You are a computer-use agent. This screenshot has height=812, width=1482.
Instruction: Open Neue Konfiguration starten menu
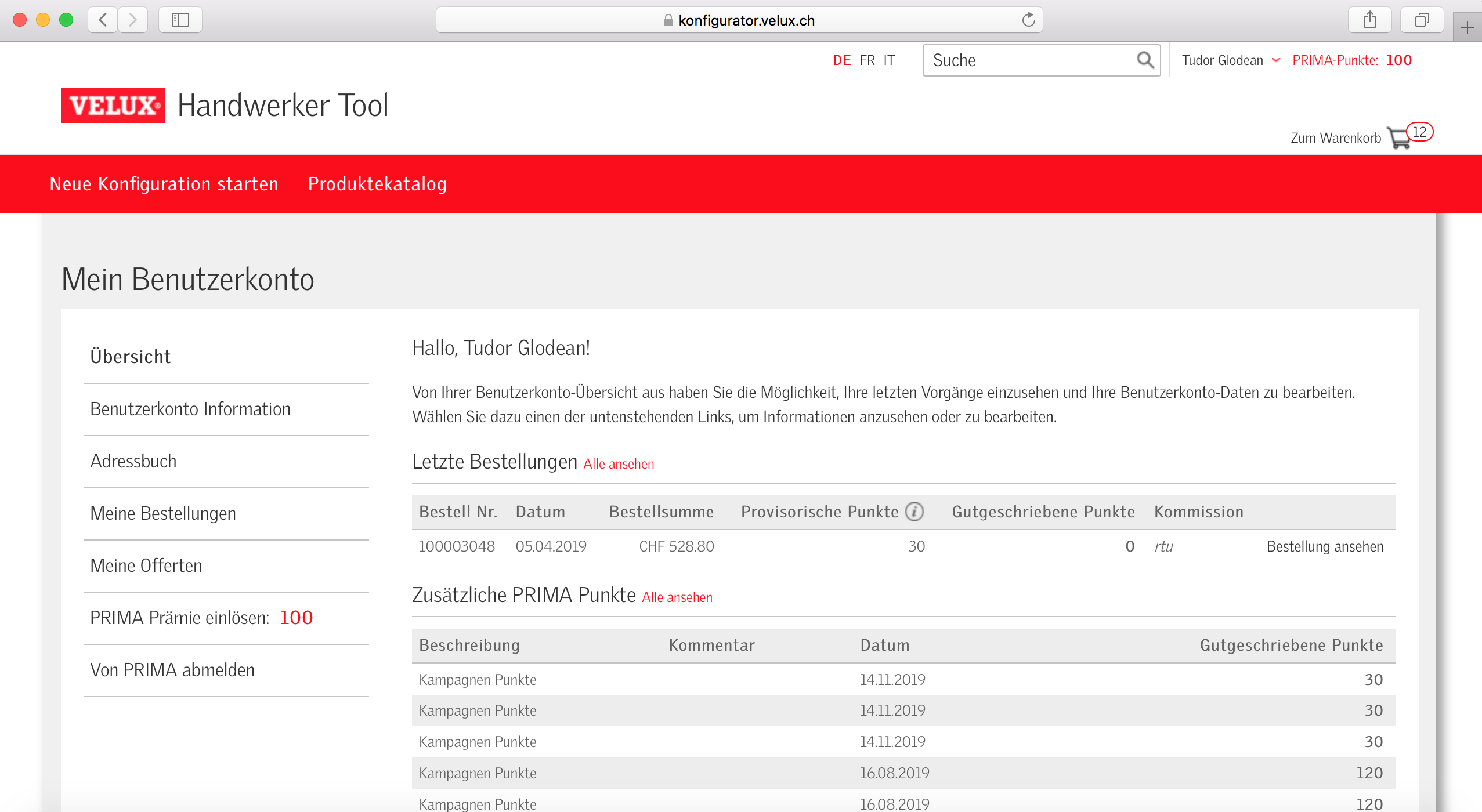(164, 184)
